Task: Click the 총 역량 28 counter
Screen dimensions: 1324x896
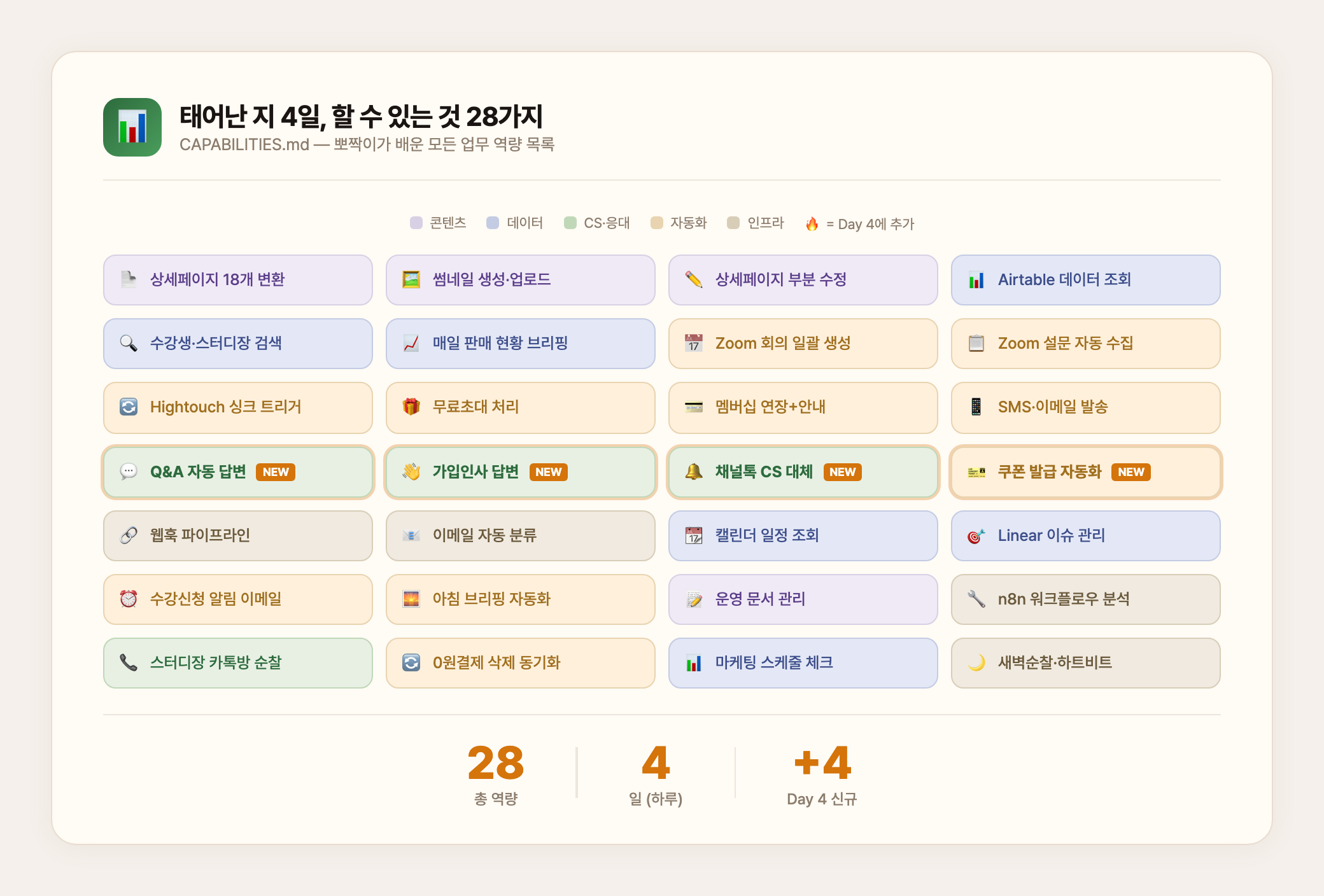Action: click(x=495, y=762)
